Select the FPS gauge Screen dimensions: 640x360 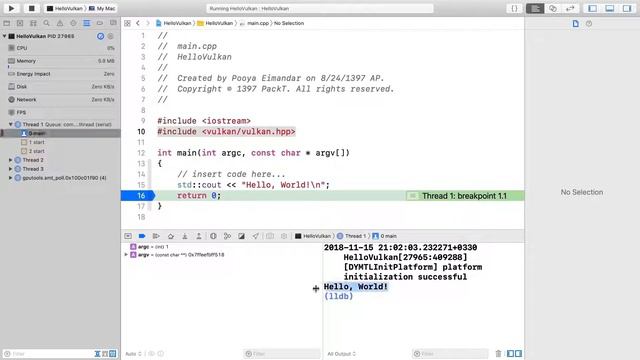tap(60, 112)
